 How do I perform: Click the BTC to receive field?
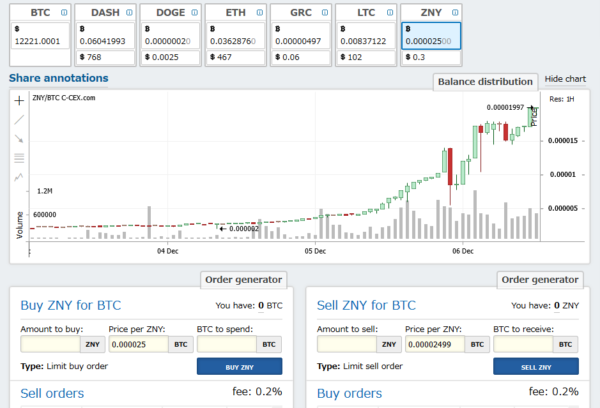pyautogui.click(x=523, y=344)
